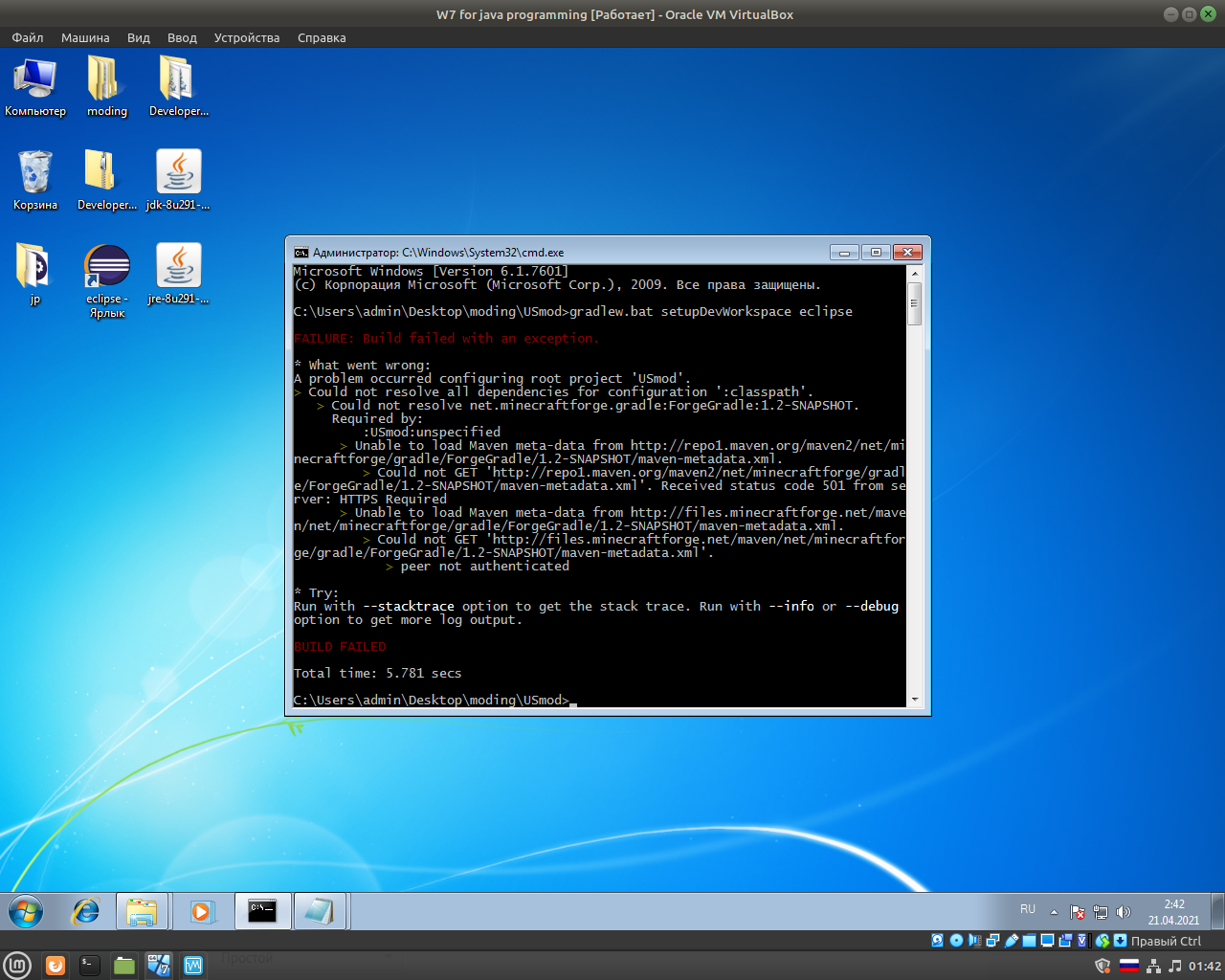
Task: Click VirtualBox CPU virtualization indicator
Action: coord(1083,941)
